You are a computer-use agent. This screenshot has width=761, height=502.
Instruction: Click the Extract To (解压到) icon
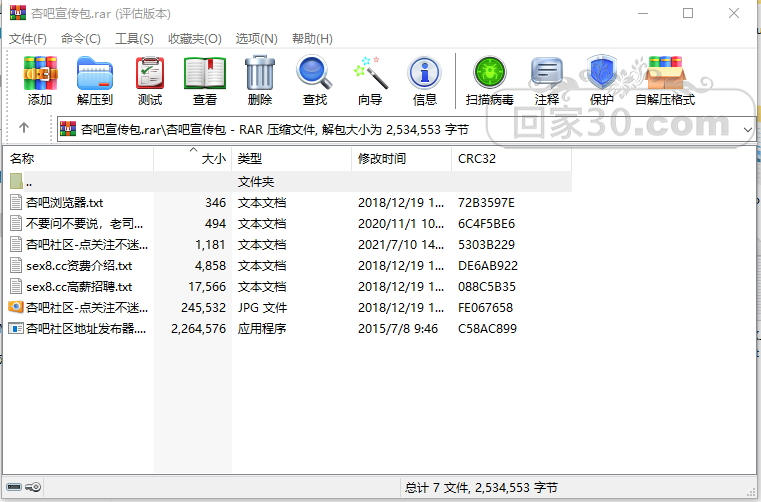pos(95,74)
